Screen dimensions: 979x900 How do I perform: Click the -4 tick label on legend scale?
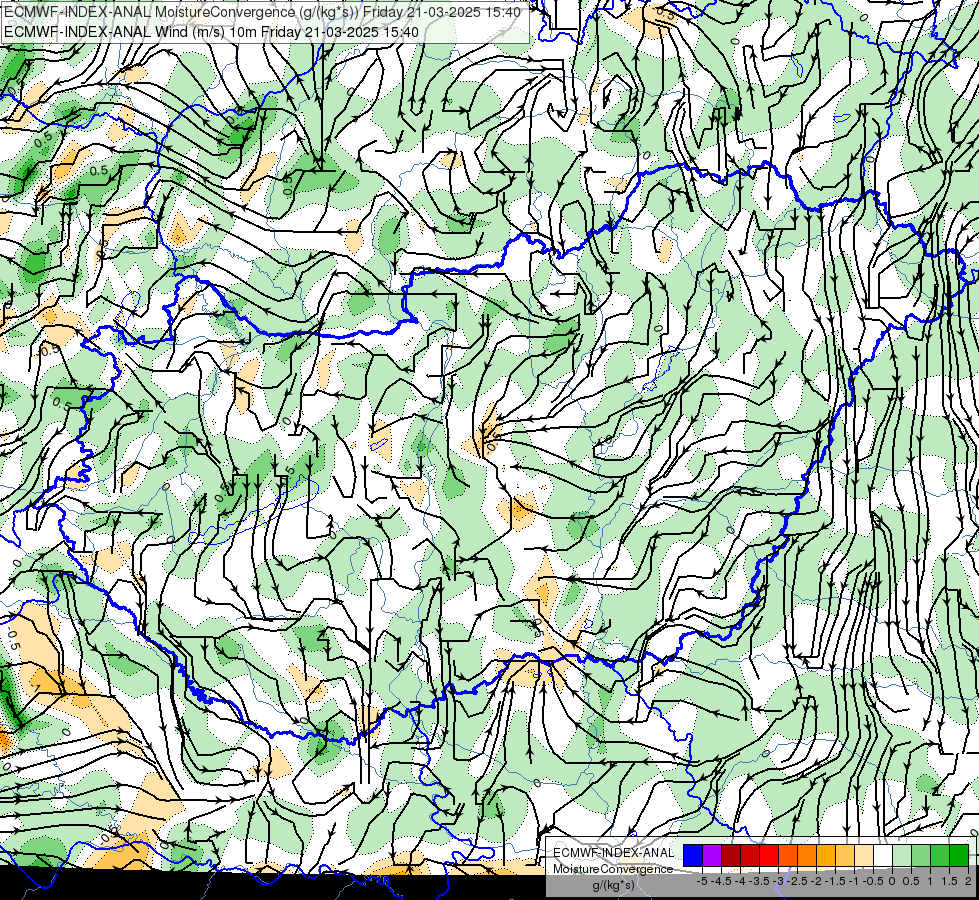pyautogui.click(x=742, y=881)
